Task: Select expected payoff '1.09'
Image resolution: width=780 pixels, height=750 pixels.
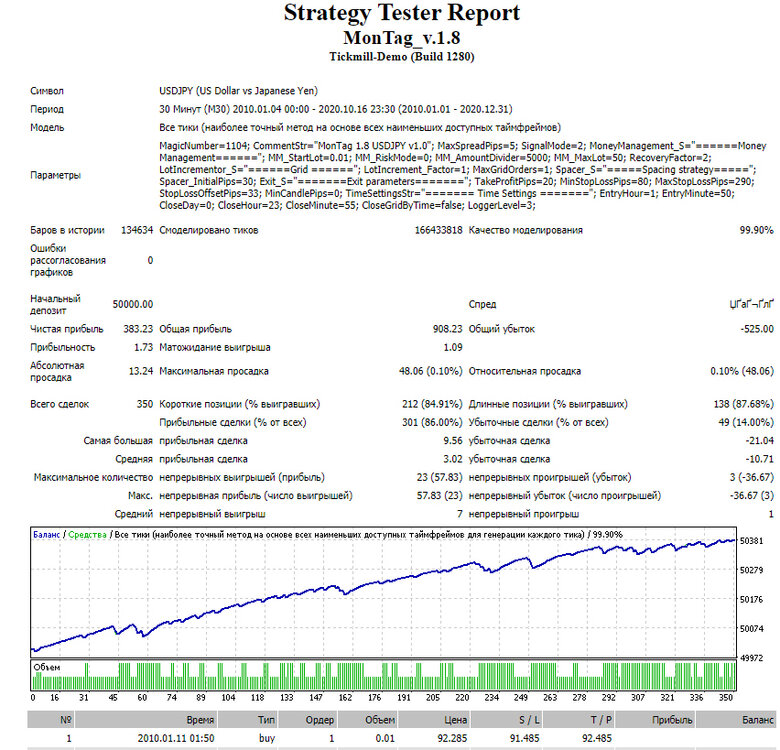Action: click(453, 348)
